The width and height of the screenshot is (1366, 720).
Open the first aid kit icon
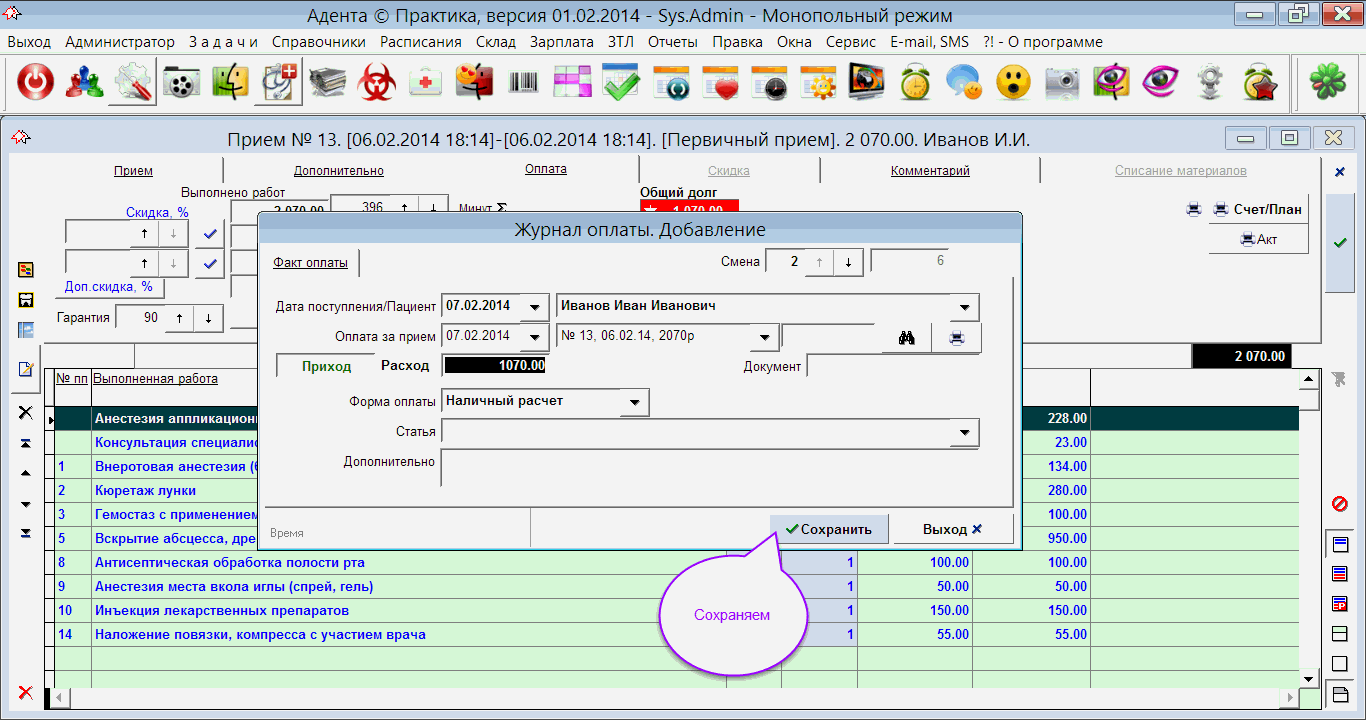tap(426, 84)
